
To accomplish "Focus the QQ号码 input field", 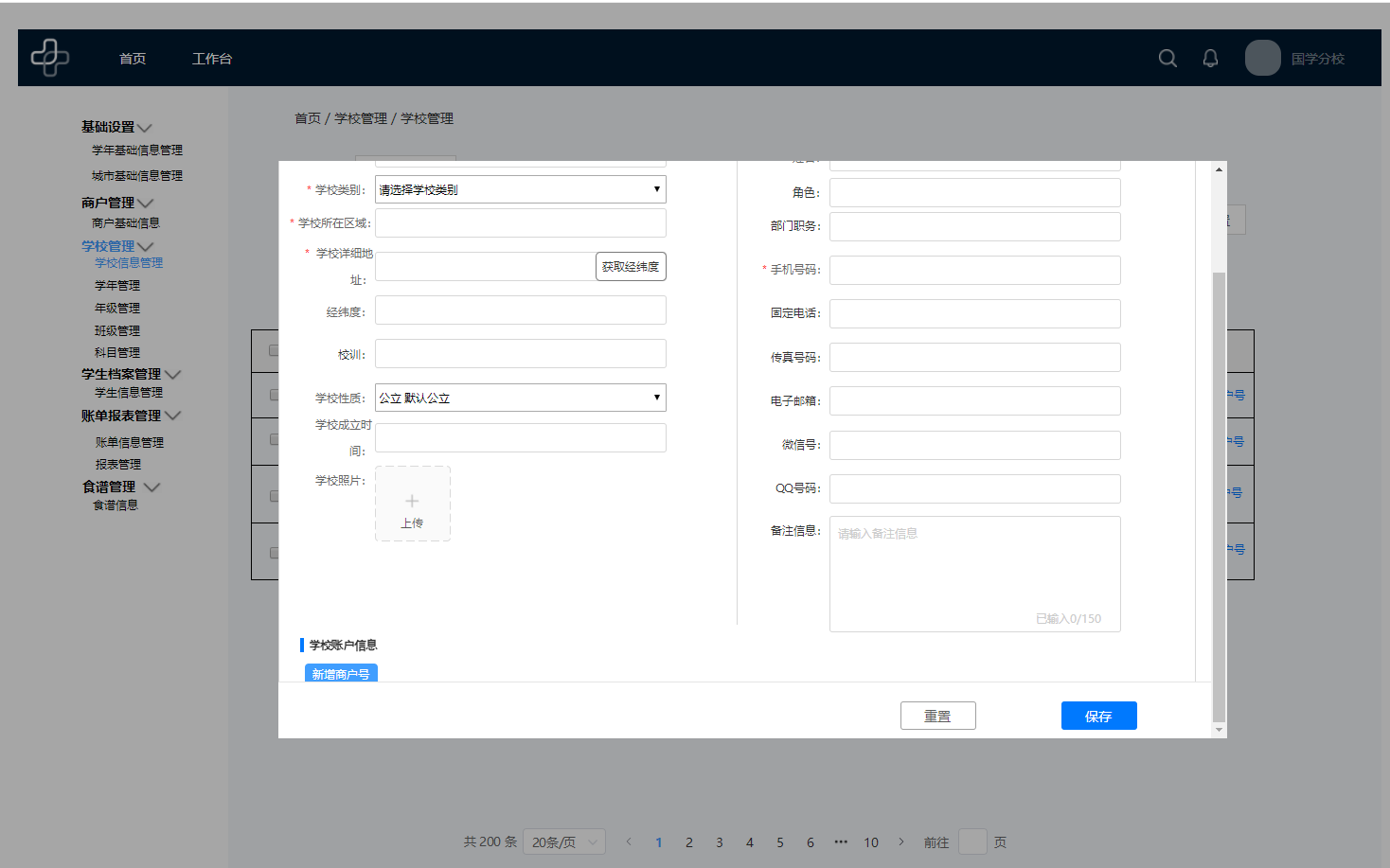I will pyautogui.click(x=975, y=488).
